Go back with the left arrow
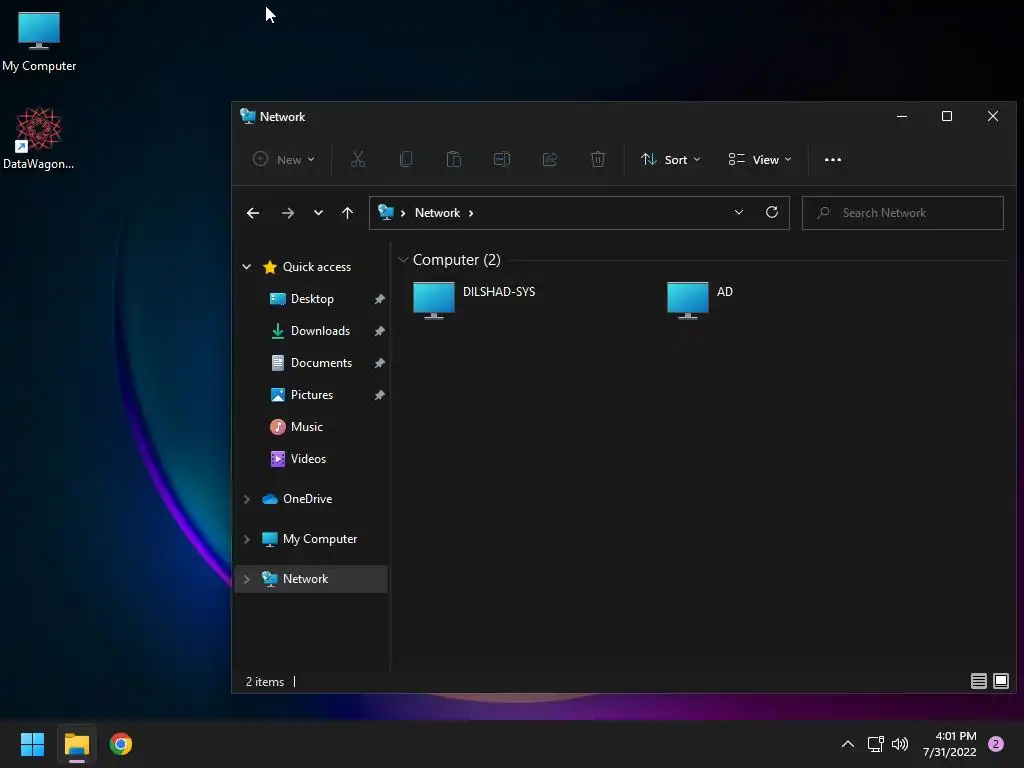The image size is (1024, 768). 253,213
